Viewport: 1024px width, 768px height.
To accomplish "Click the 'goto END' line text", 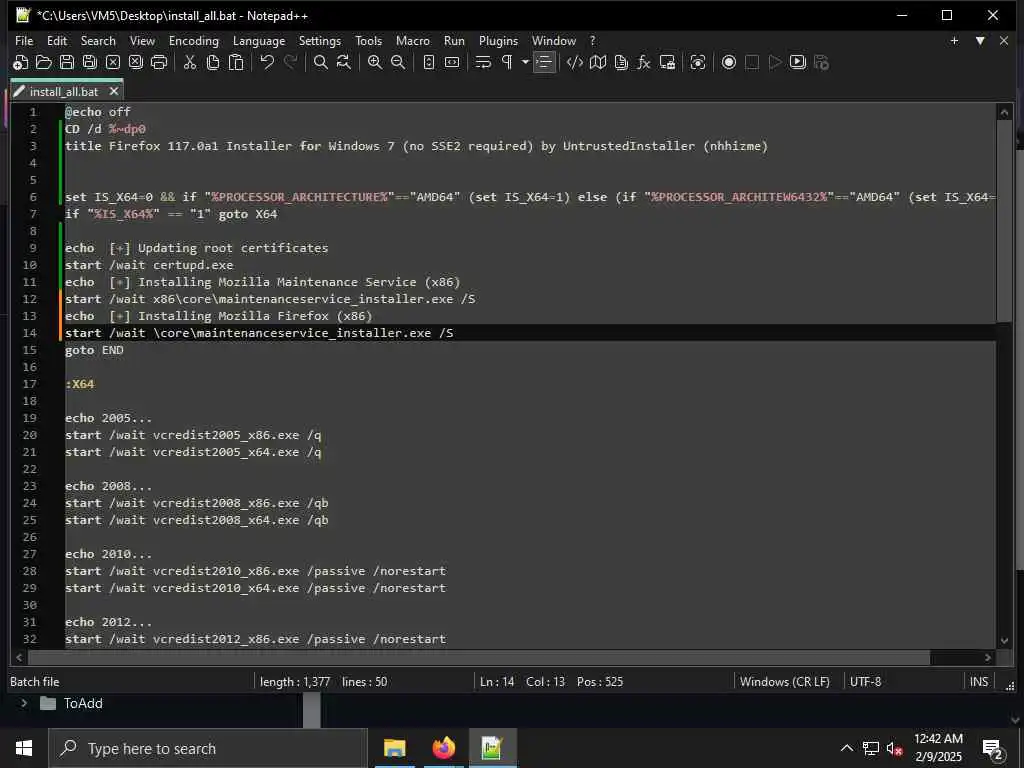I will (x=94, y=350).
